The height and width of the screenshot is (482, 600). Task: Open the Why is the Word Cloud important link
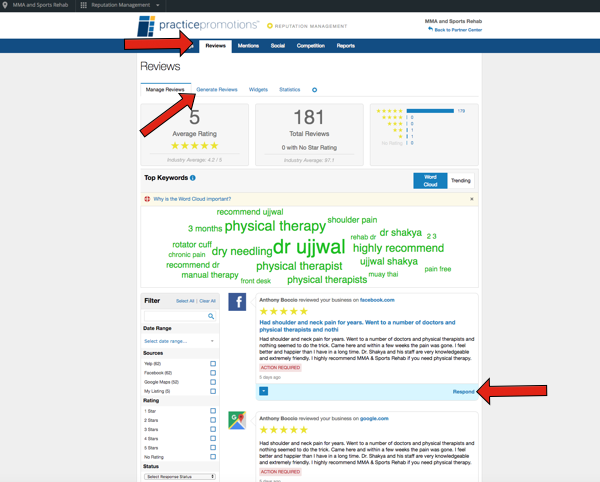[192, 199]
